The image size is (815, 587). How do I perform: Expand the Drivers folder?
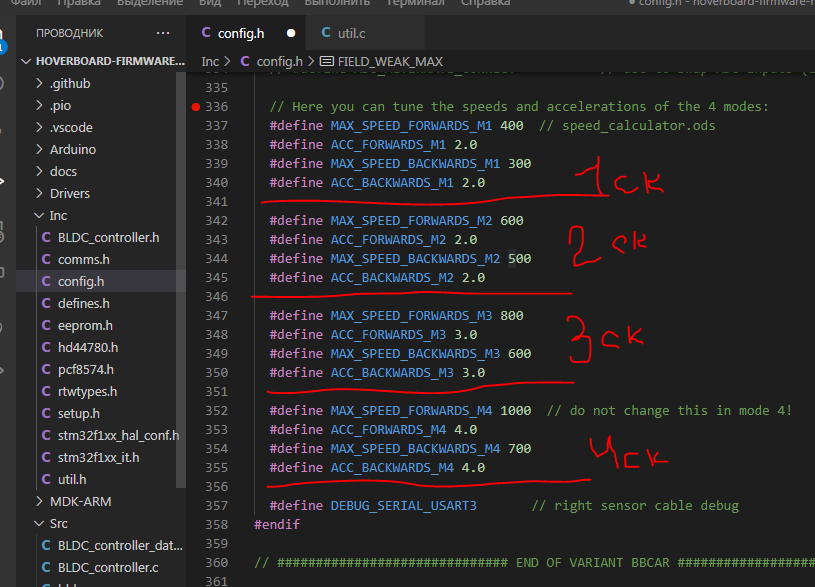click(x=69, y=193)
